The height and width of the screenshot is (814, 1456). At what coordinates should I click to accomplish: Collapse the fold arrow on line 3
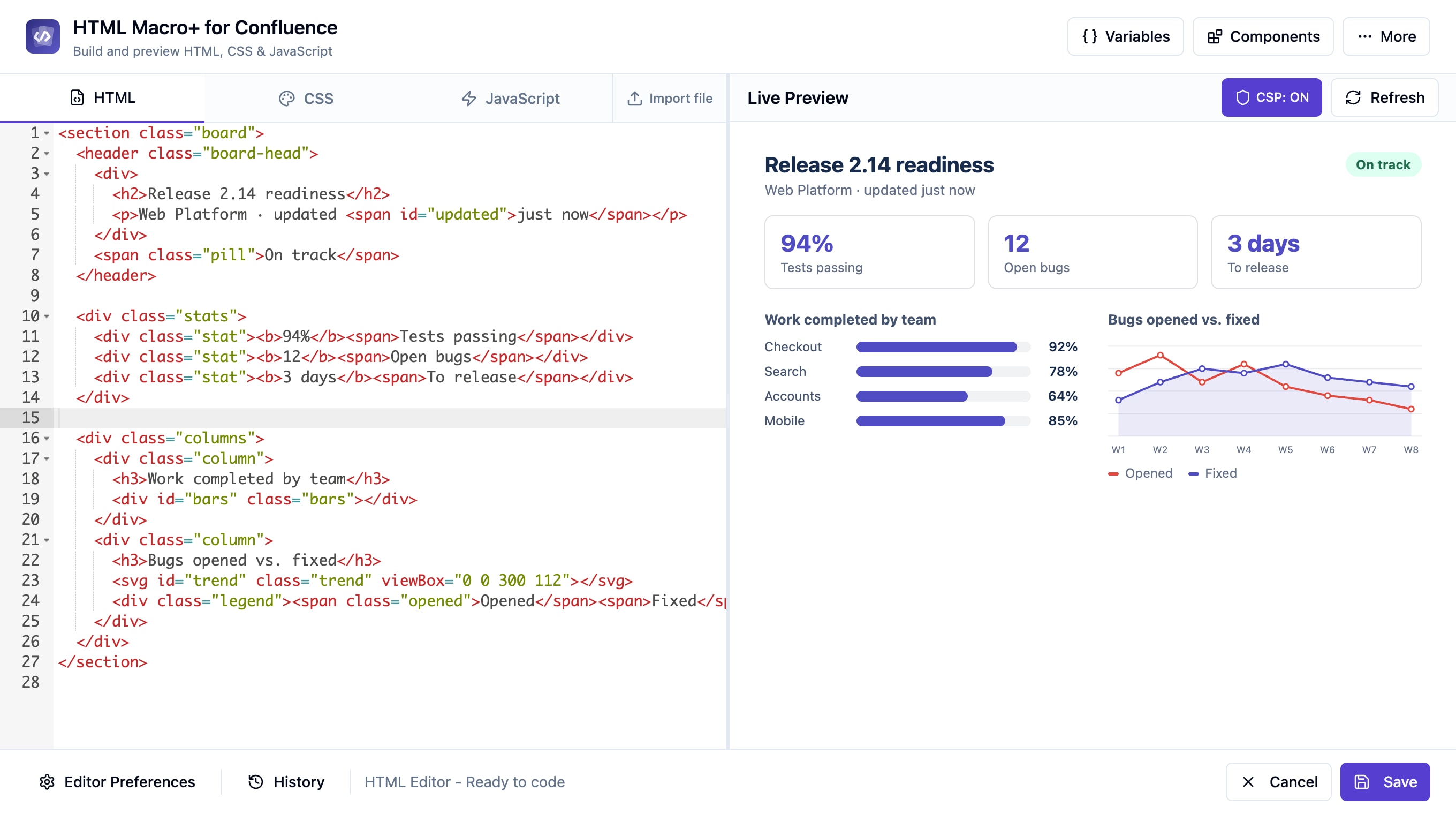click(47, 174)
